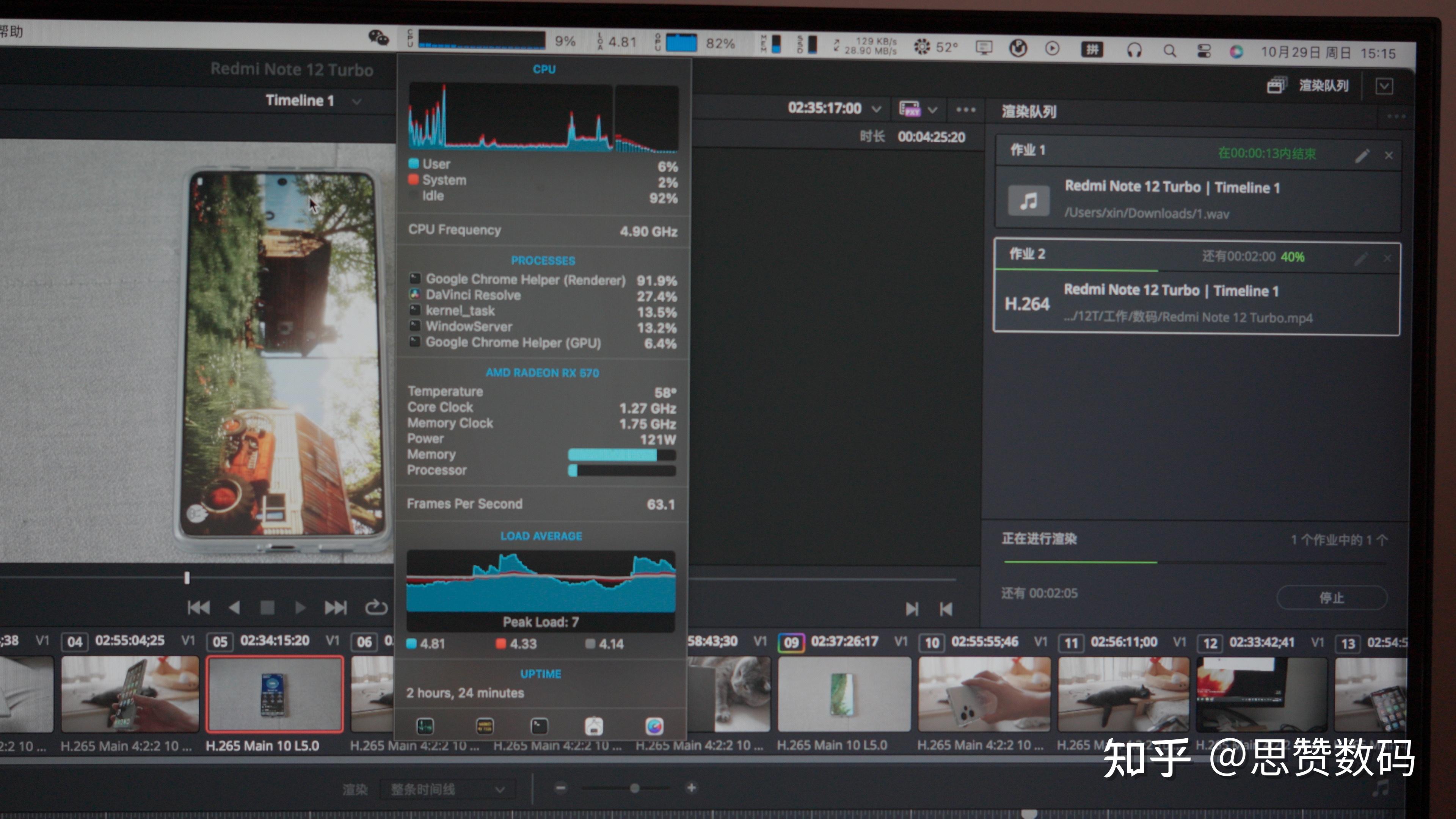
Task: Open macOS Control Center icon
Action: click(1204, 52)
